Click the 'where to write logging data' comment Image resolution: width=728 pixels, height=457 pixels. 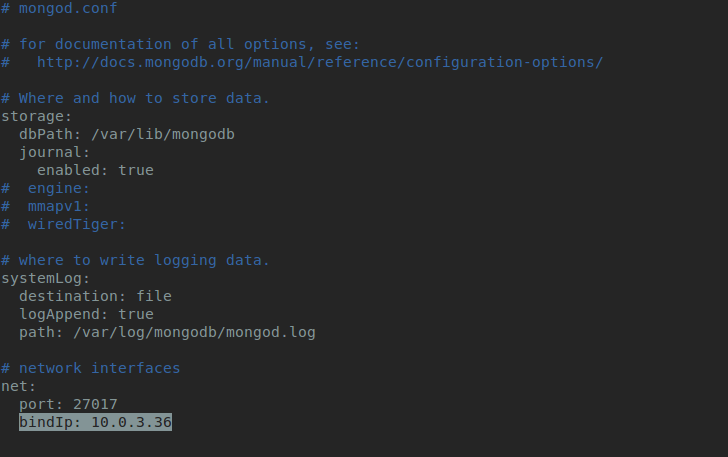pos(135,260)
